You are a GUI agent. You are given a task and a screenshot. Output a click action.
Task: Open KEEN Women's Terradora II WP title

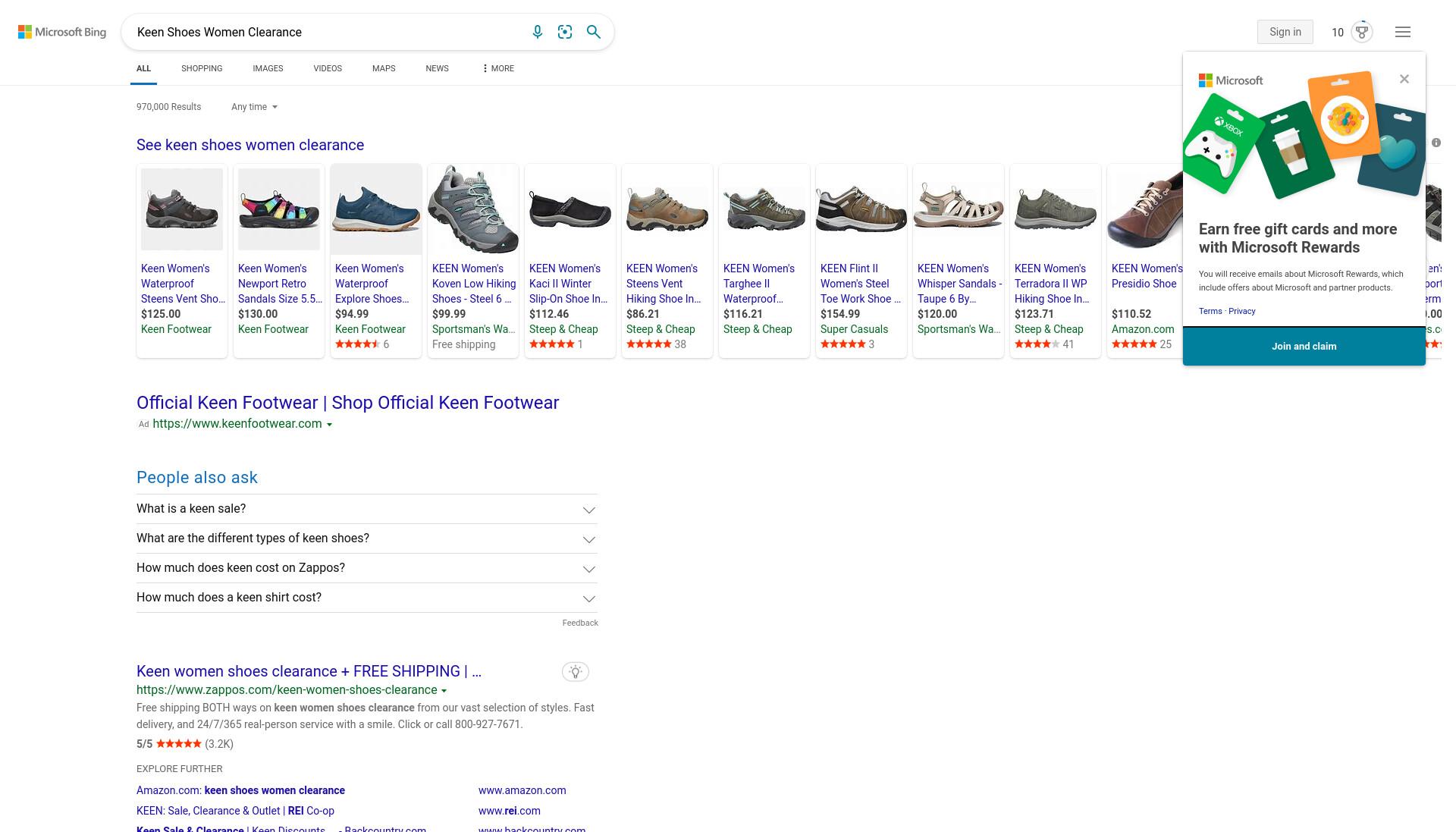coord(1053,284)
